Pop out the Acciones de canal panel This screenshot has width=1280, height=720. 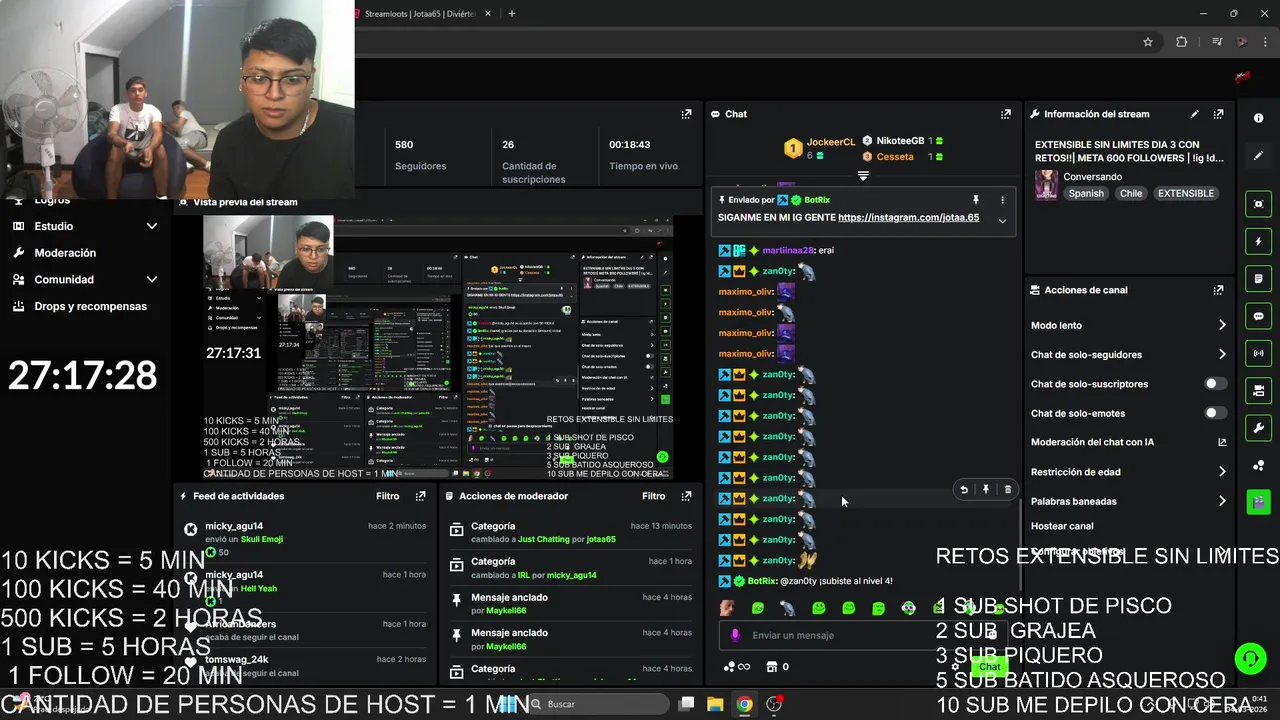(1218, 290)
